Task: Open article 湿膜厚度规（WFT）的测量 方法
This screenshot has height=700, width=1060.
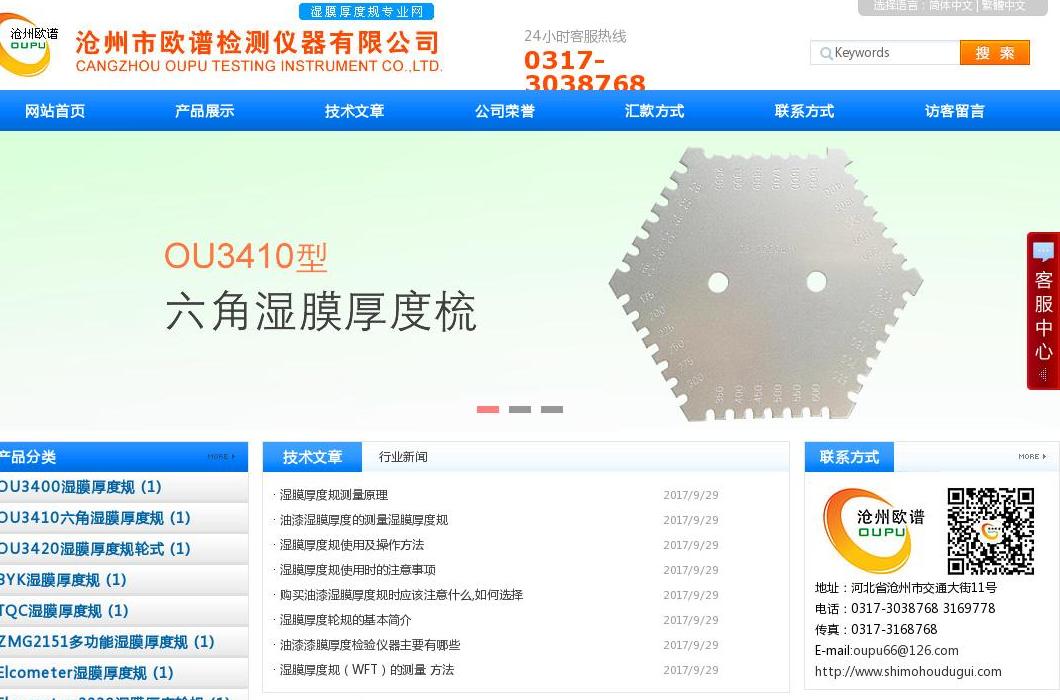Action: click(367, 670)
